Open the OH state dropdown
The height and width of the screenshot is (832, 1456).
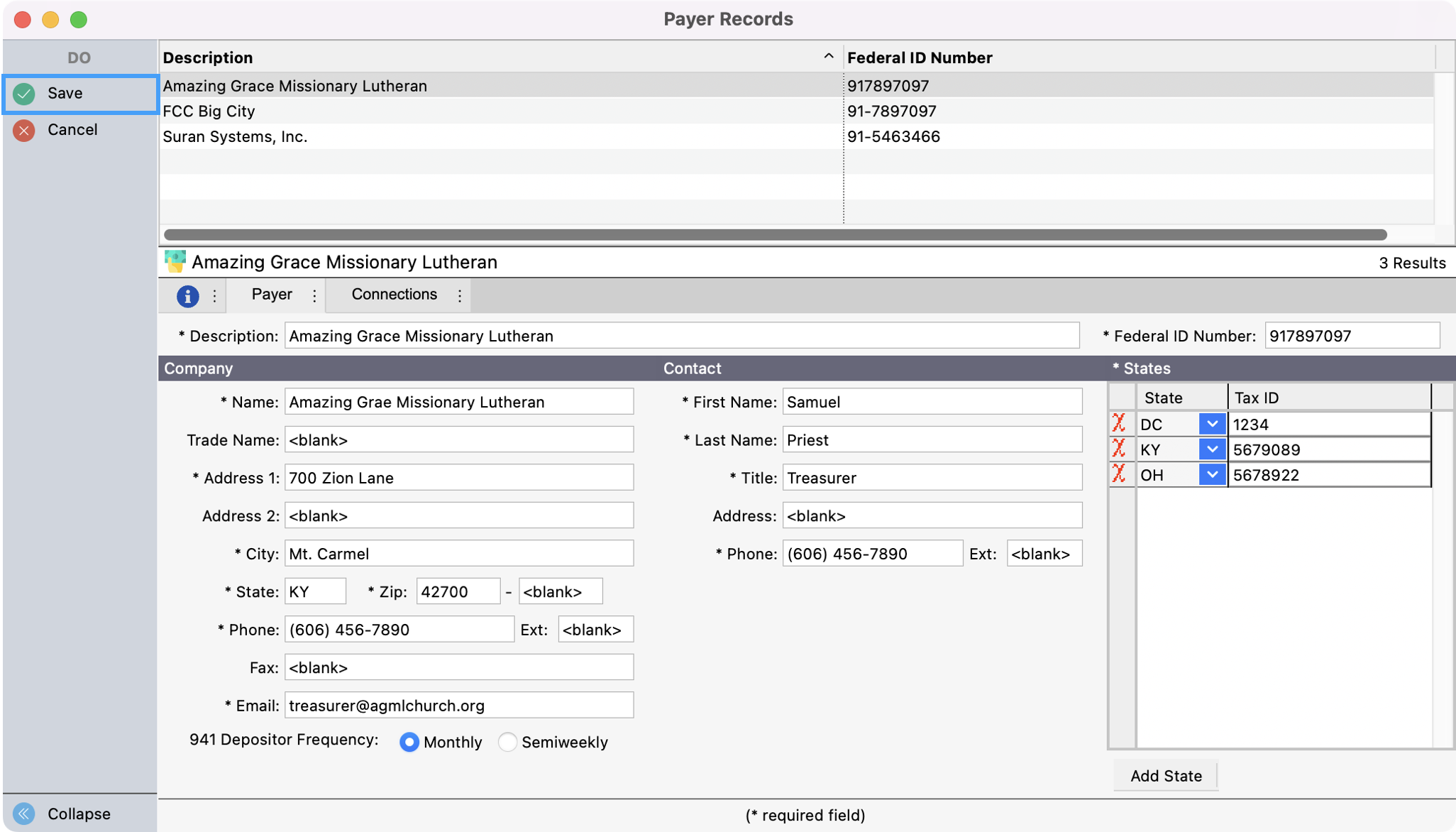pos(1212,474)
